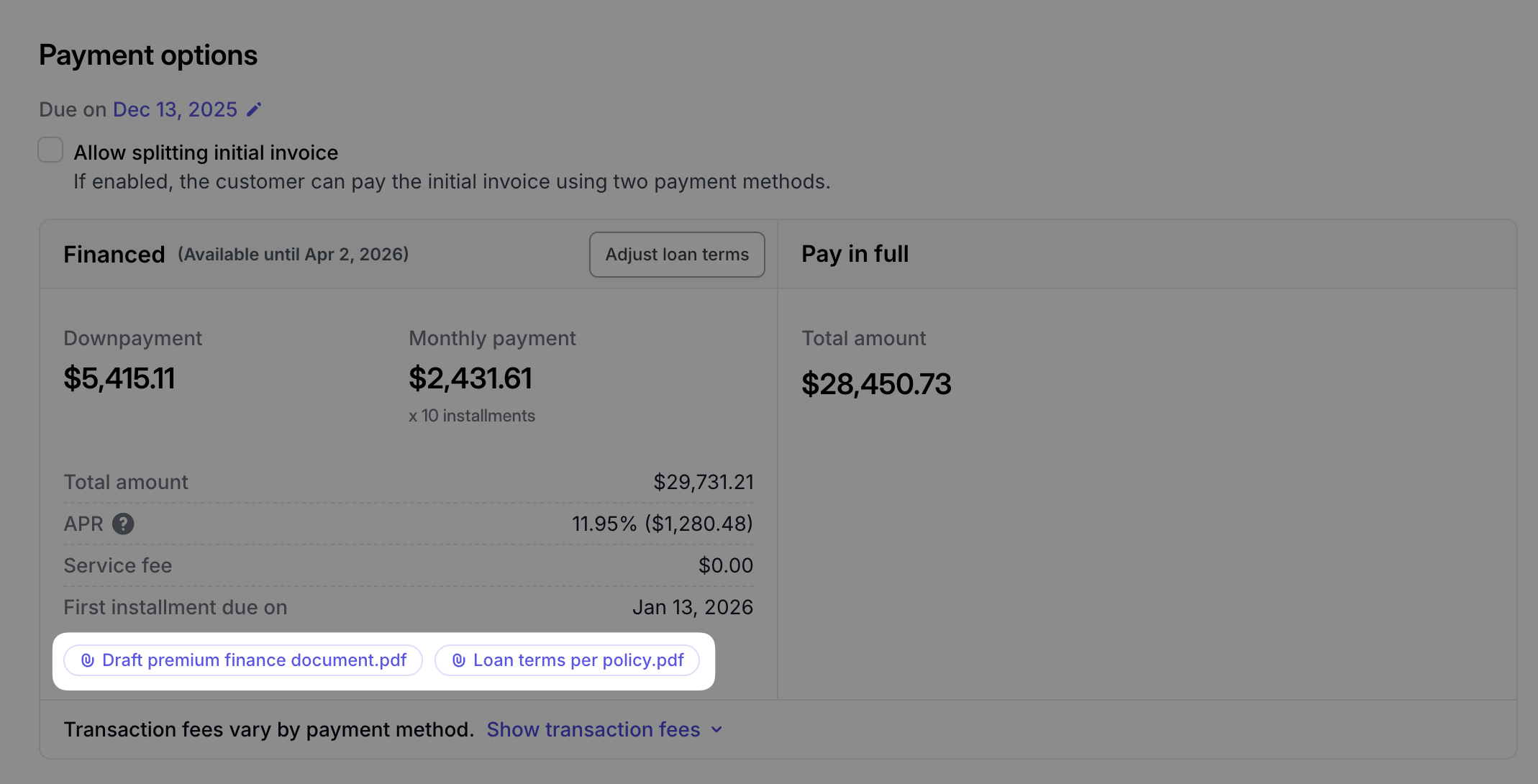
Task: Click the pencil edit icon next to due date
Action: (x=253, y=109)
